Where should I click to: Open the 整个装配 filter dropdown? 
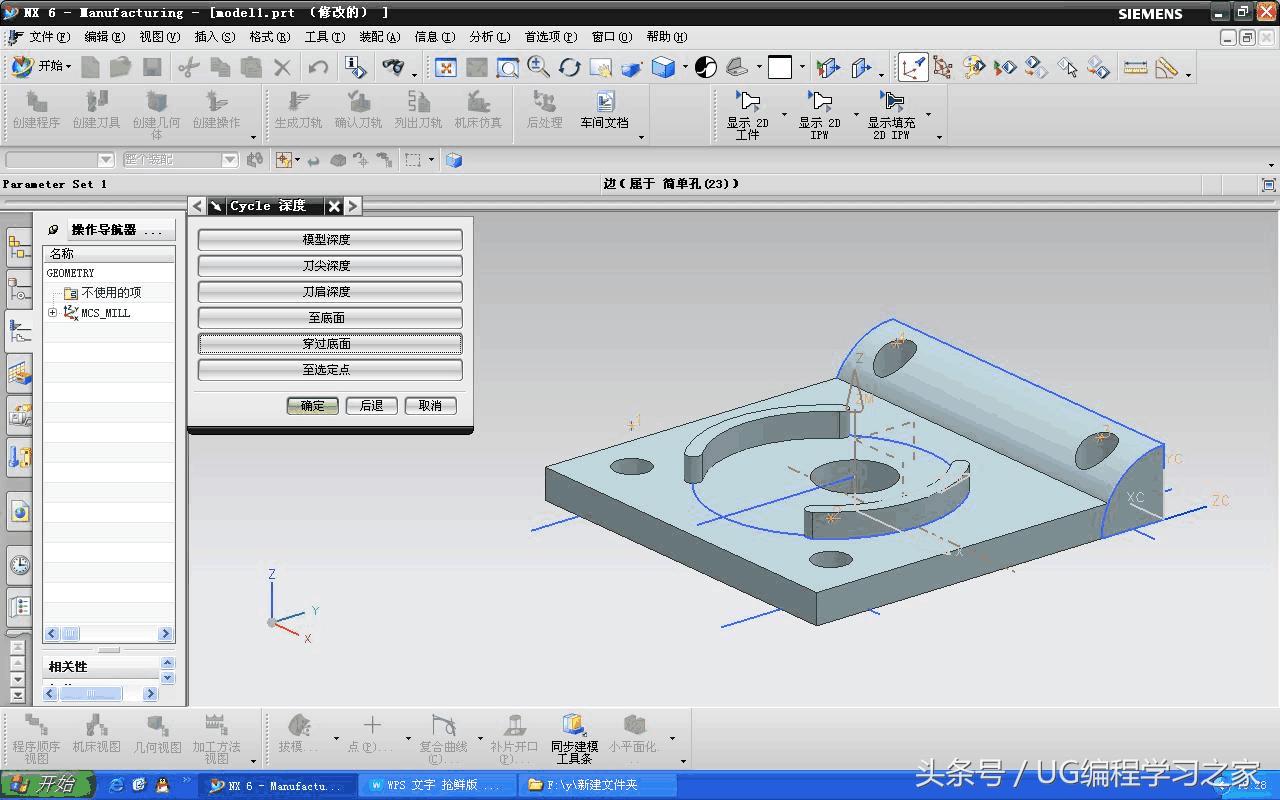pos(229,160)
